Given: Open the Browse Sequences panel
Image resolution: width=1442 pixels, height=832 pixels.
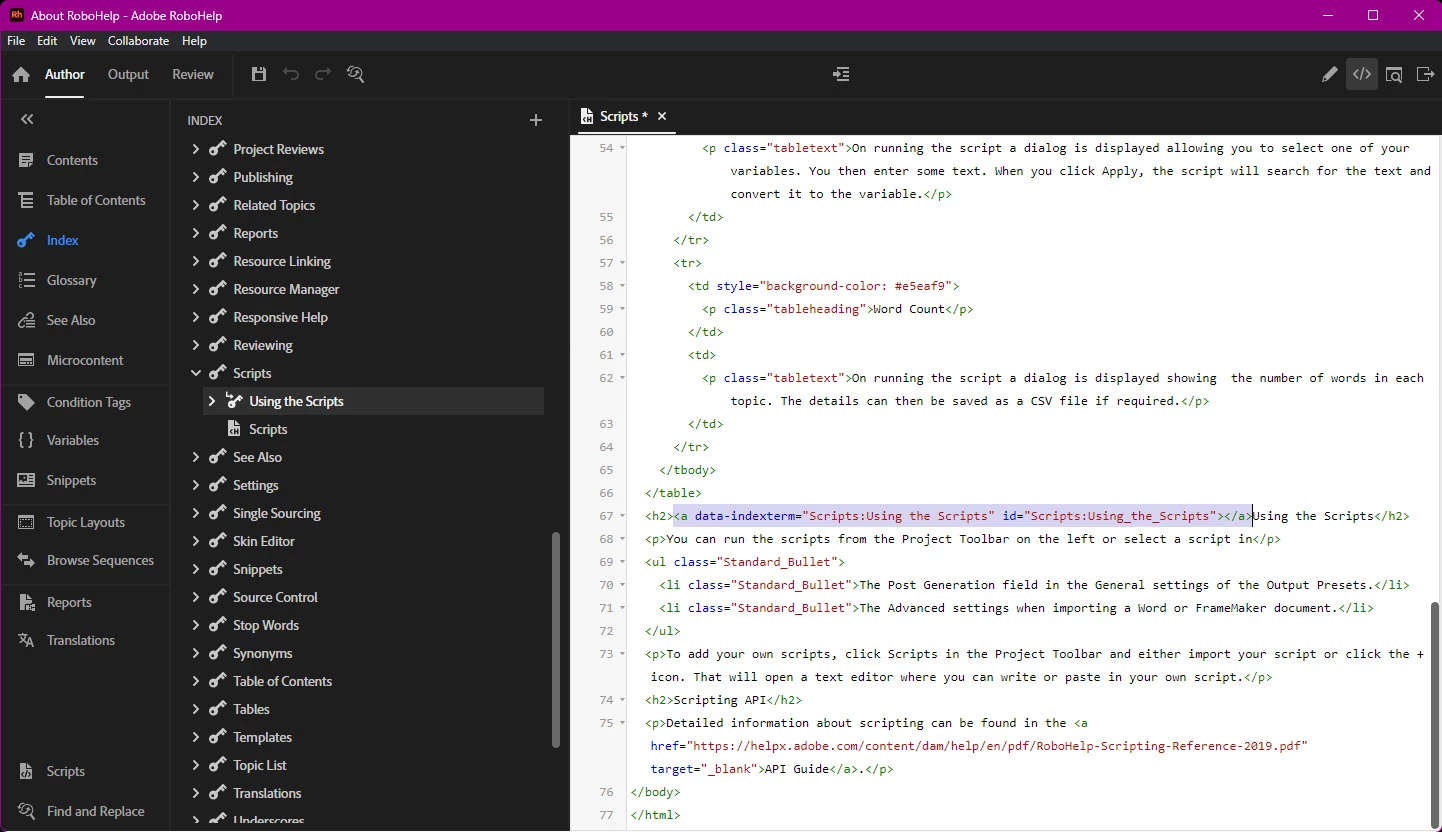Looking at the screenshot, I should click(x=100, y=560).
